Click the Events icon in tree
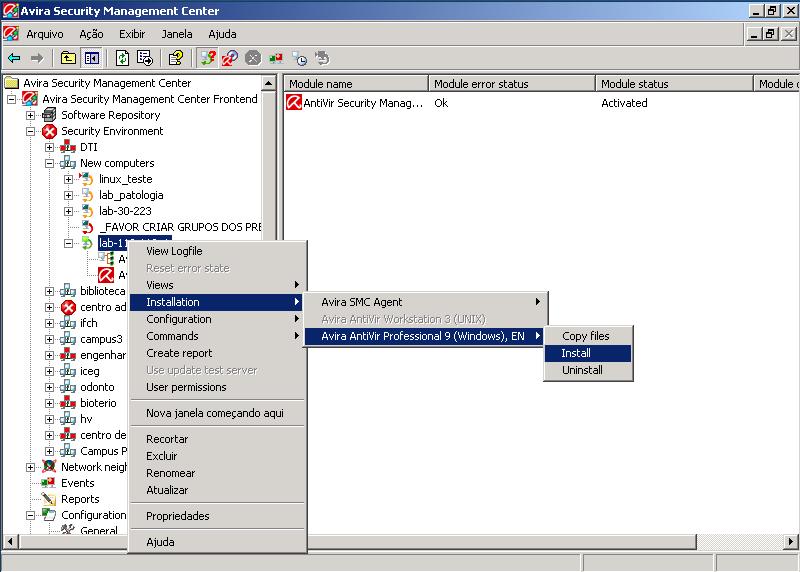Viewport: 800px width, 572px height. [48, 483]
